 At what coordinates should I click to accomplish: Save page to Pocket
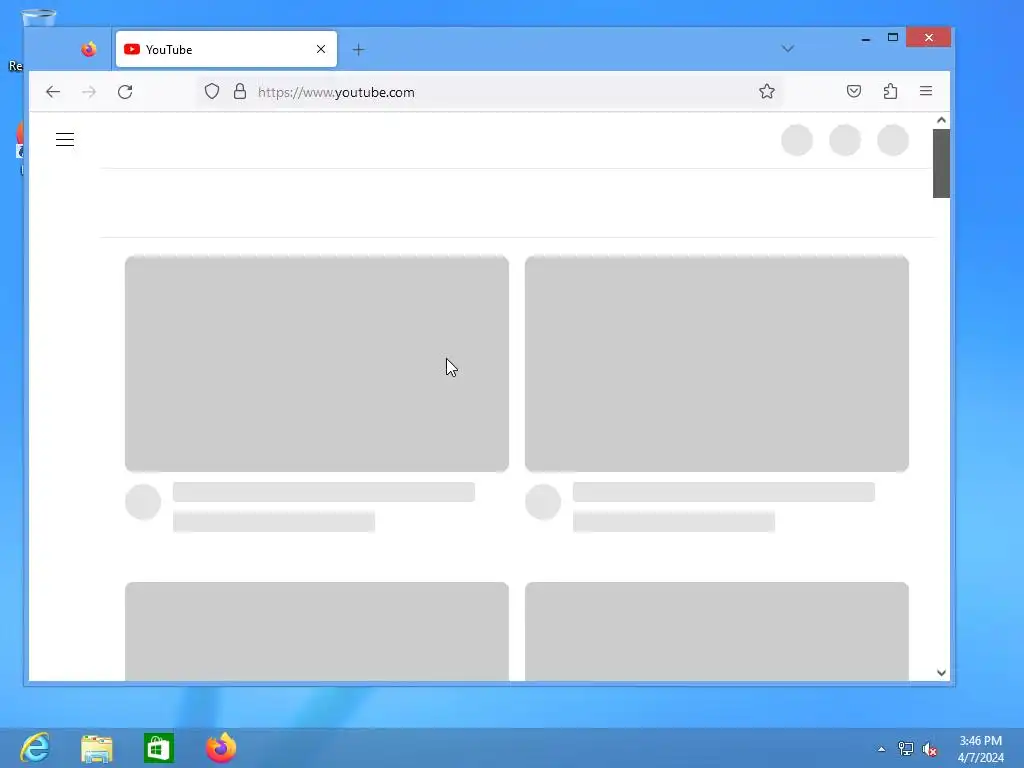pyautogui.click(x=854, y=91)
